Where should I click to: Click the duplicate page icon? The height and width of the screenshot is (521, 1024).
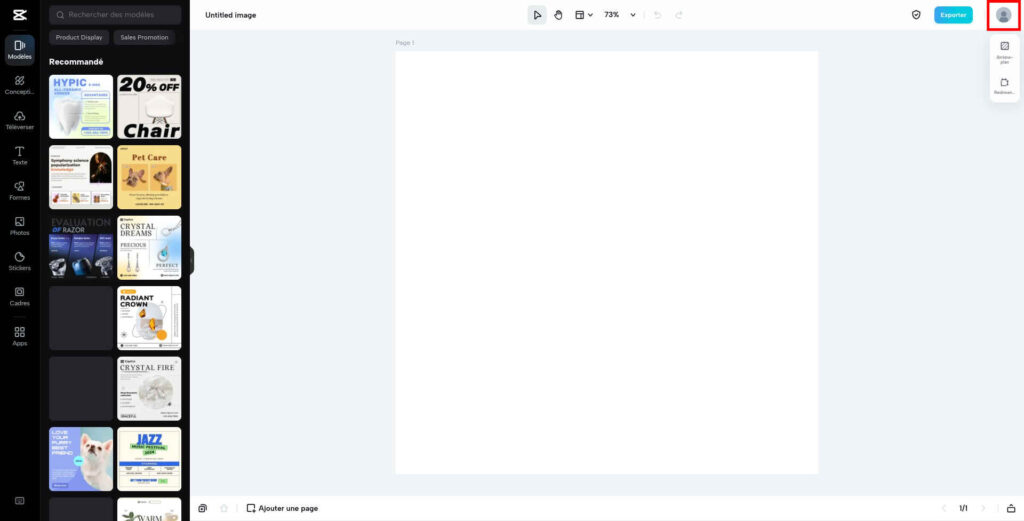coord(202,508)
